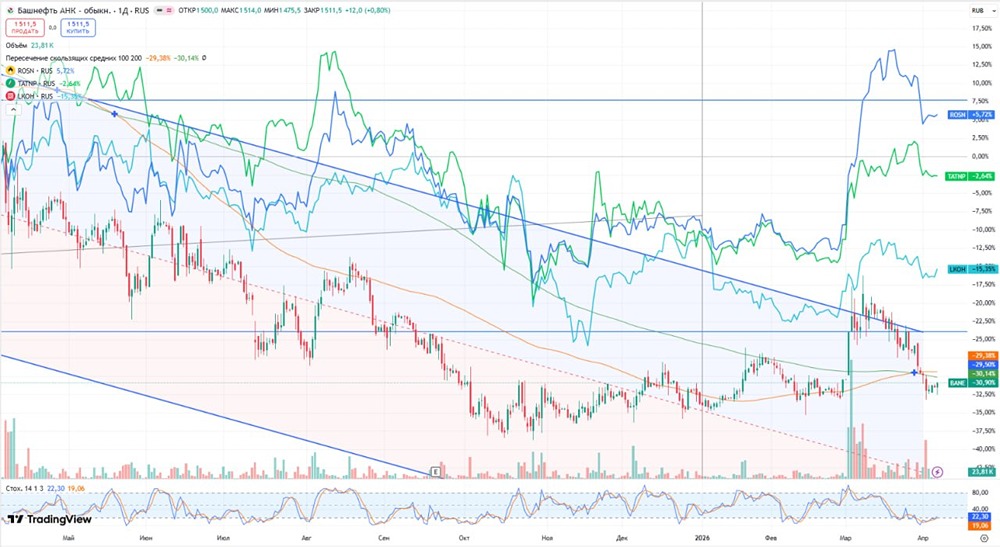Click the orange −29,38% moving average label

[x=982, y=356]
